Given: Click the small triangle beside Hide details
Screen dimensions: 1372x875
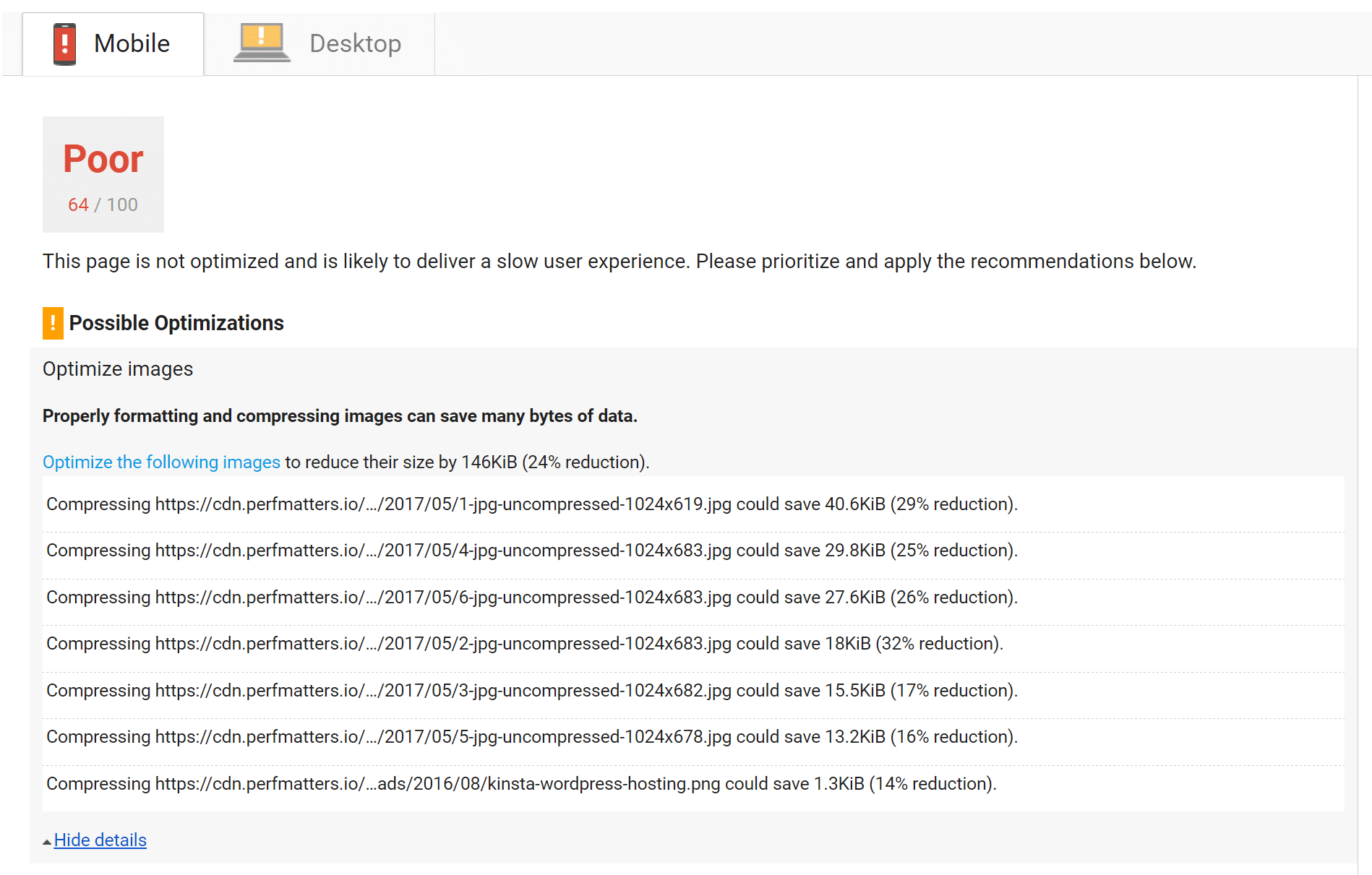Looking at the screenshot, I should click(48, 840).
